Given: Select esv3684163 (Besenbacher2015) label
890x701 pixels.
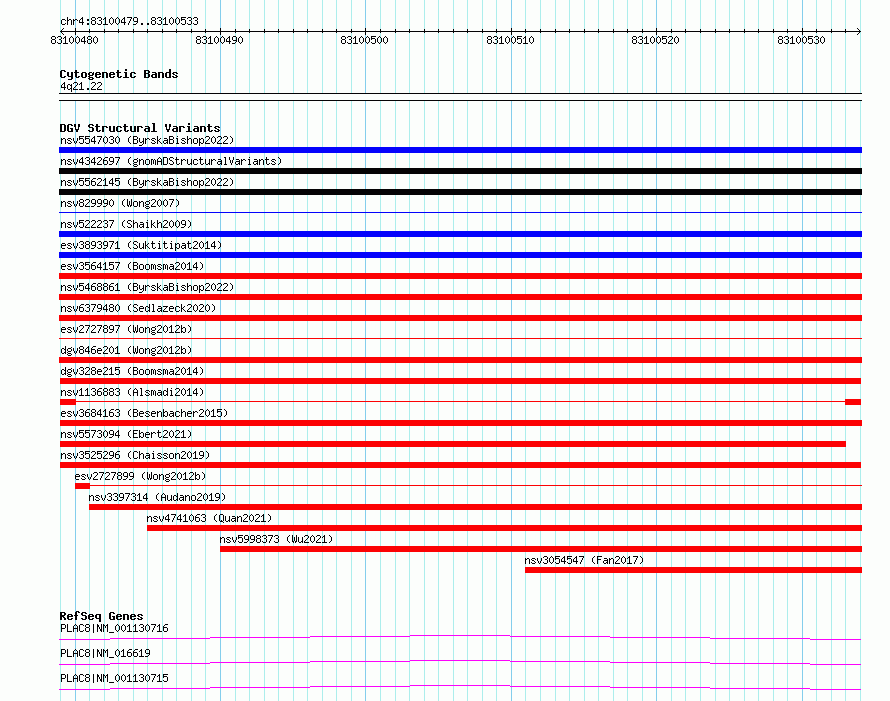Looking at the screenshot, I should click(144, 413).
